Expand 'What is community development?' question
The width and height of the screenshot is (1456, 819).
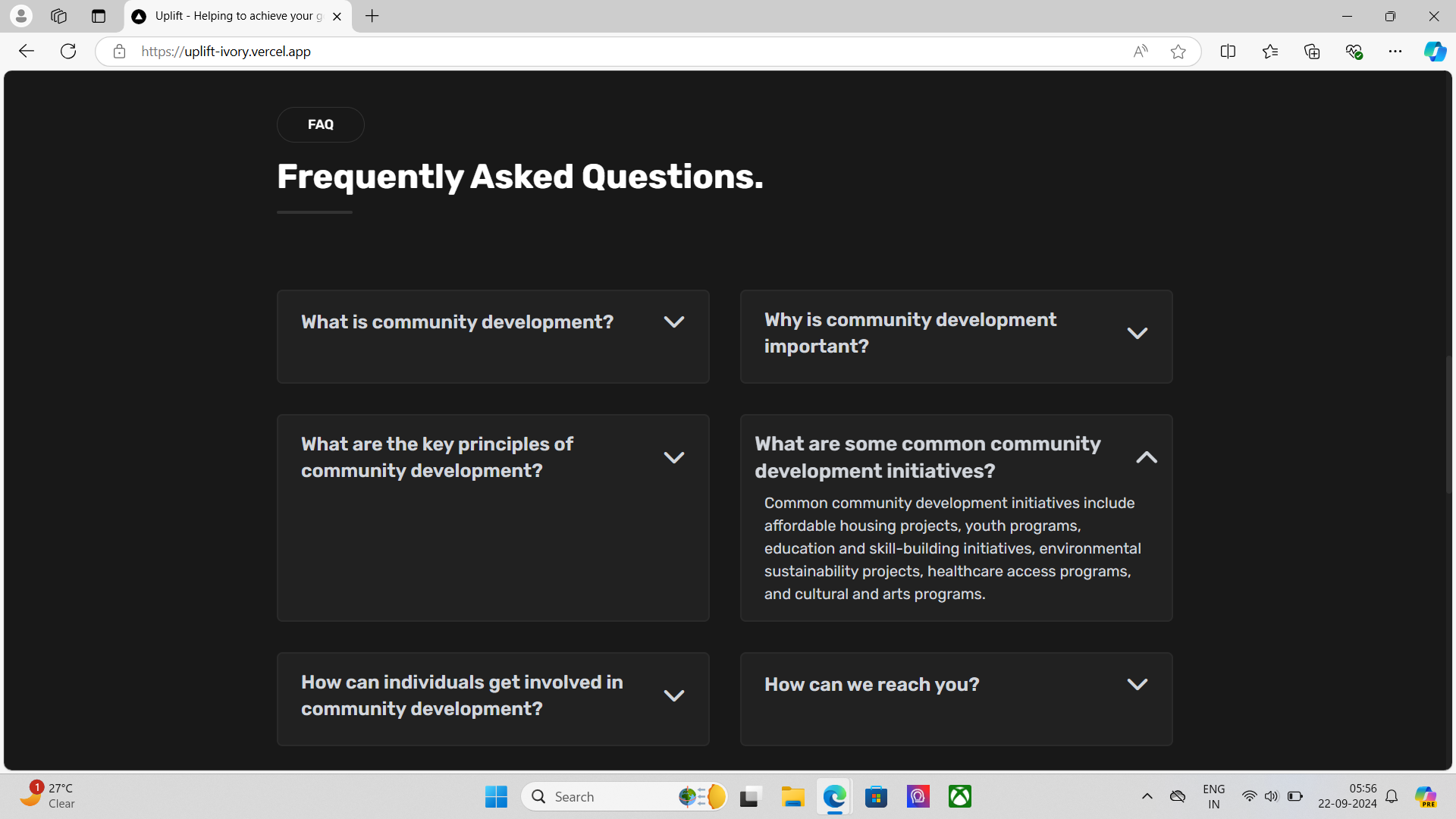tap(673, 322)
